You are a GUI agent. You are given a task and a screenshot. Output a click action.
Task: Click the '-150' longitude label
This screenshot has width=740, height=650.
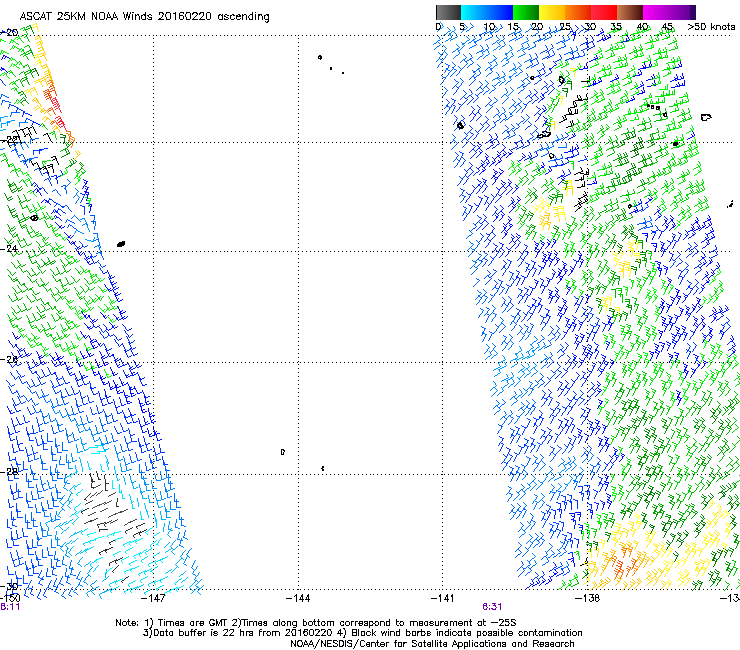pos(10,598)
